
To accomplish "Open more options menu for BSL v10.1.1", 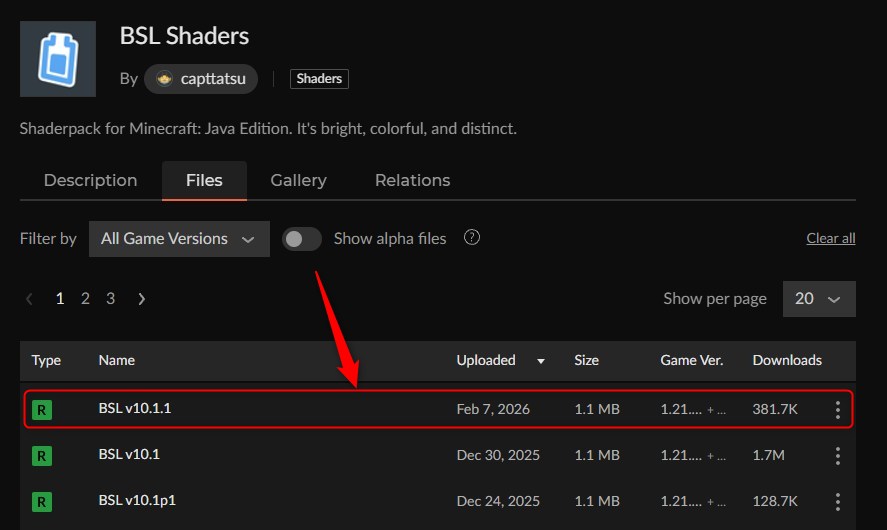I will point(838,410).
